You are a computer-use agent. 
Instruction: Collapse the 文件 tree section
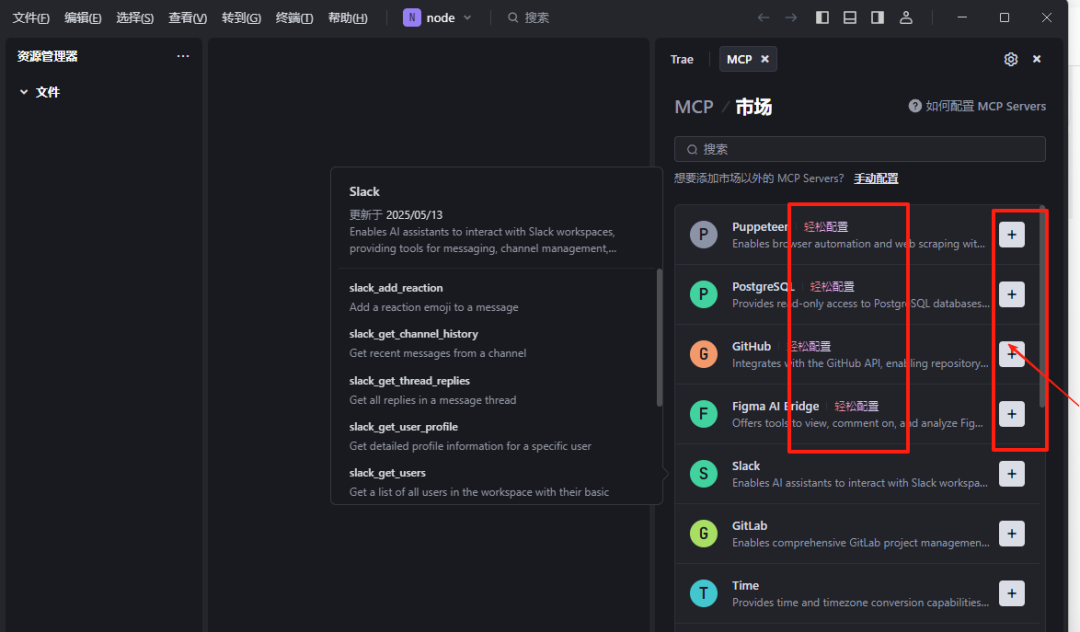[x=24, y=92]
